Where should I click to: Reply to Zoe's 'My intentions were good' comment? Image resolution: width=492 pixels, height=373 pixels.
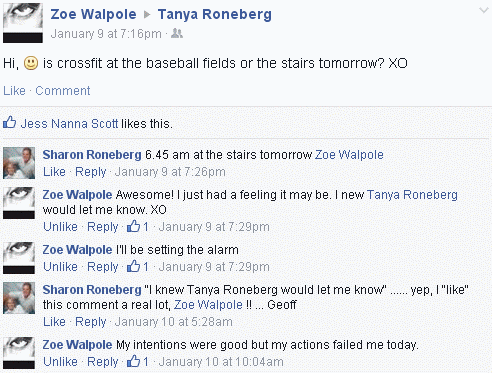pyautogui.click(x=102, y=362)
